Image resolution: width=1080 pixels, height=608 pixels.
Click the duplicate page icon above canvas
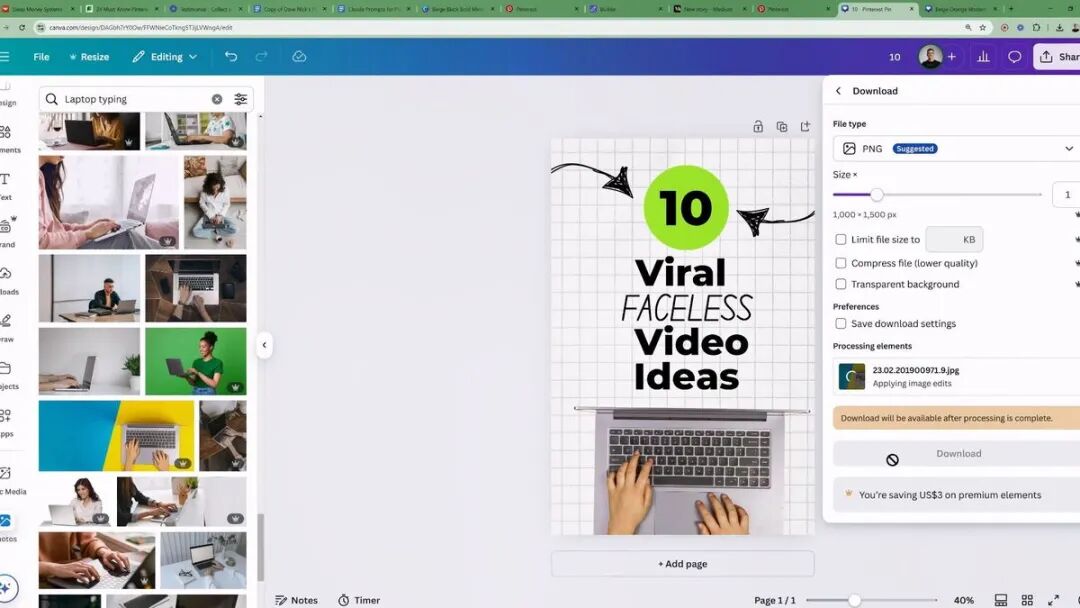pyautogui.click(x=782, y=127)
